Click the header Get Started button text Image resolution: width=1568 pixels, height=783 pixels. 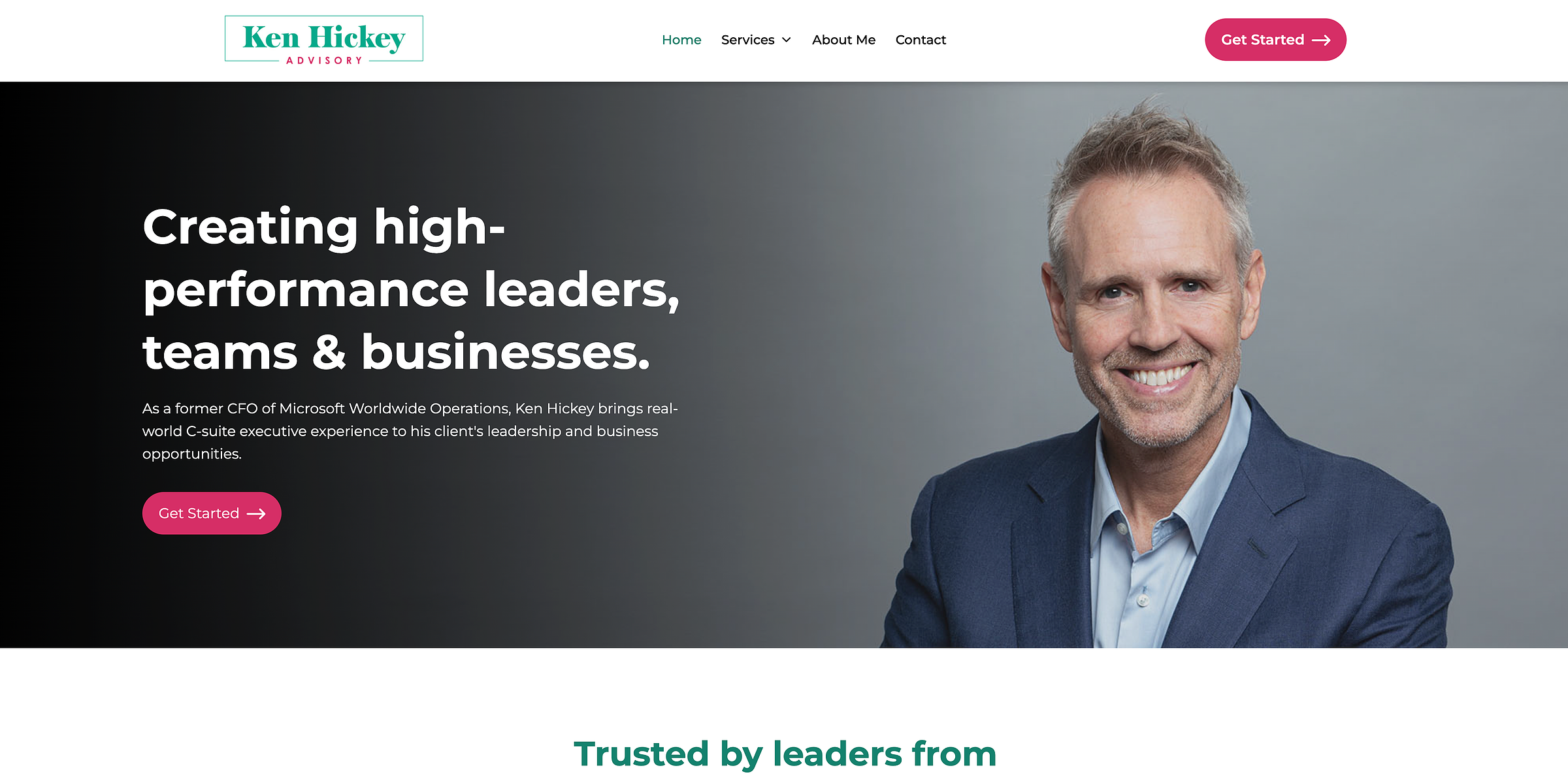point(1262,40)
